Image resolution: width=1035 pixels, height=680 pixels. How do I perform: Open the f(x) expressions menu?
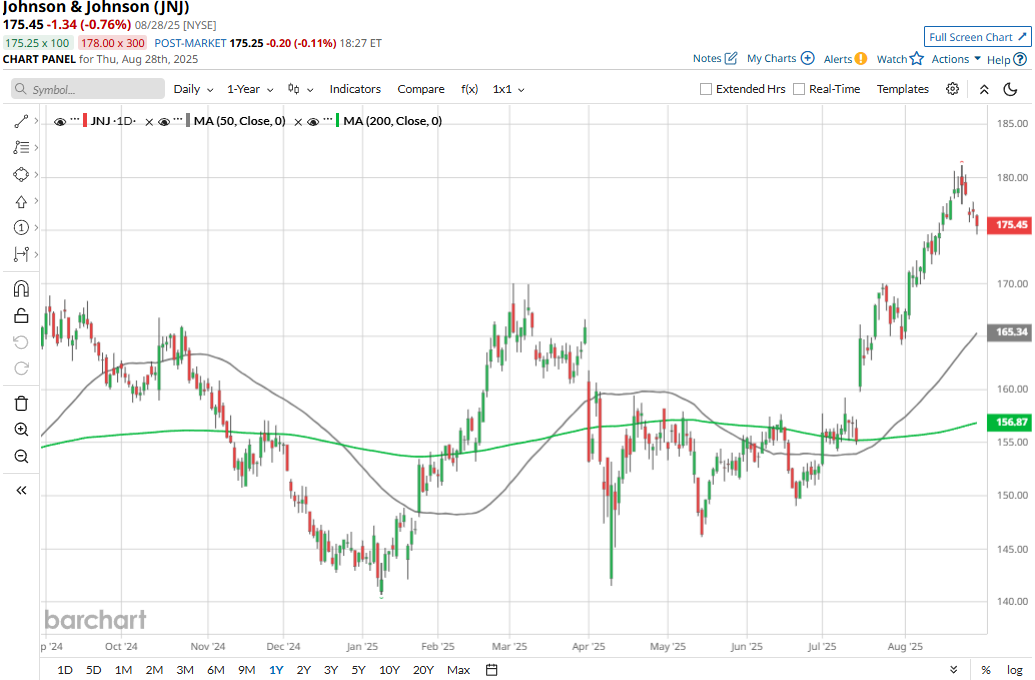pos(469,89)
